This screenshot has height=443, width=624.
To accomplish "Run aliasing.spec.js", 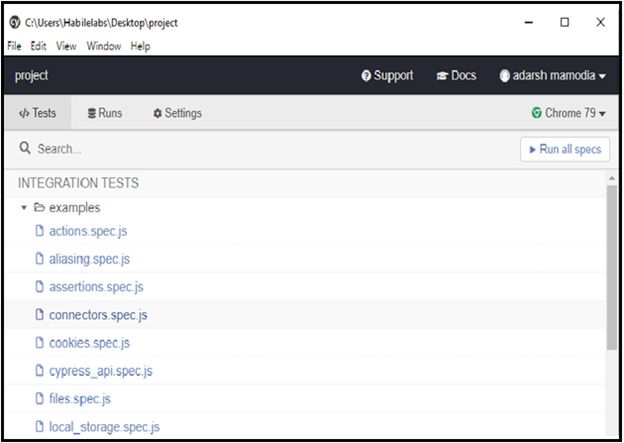I will [90, 259].
